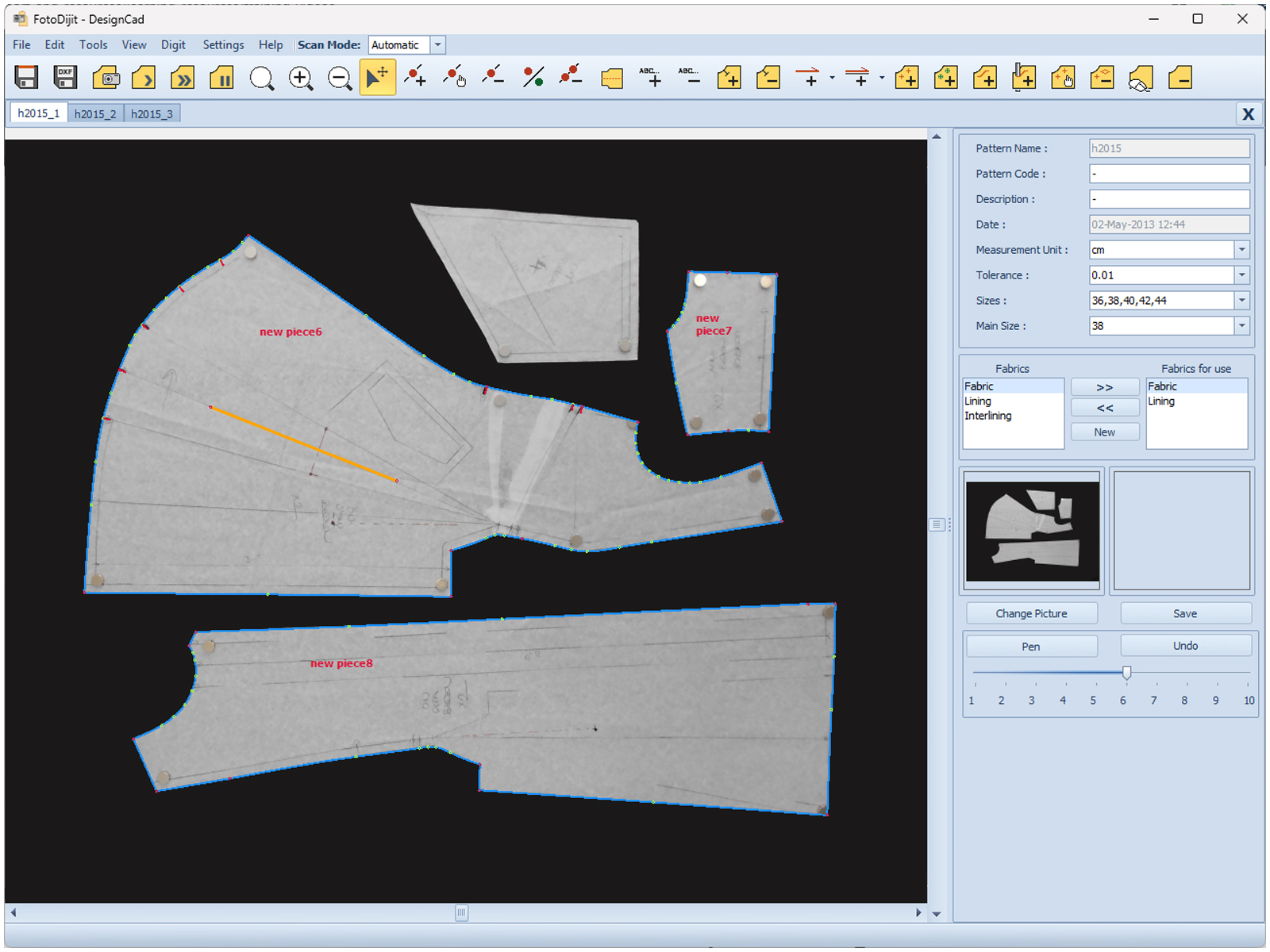Click the move point icon with hand
Image resolution: width=1270 pixels, height=952 pixels.
click(455, 78)
